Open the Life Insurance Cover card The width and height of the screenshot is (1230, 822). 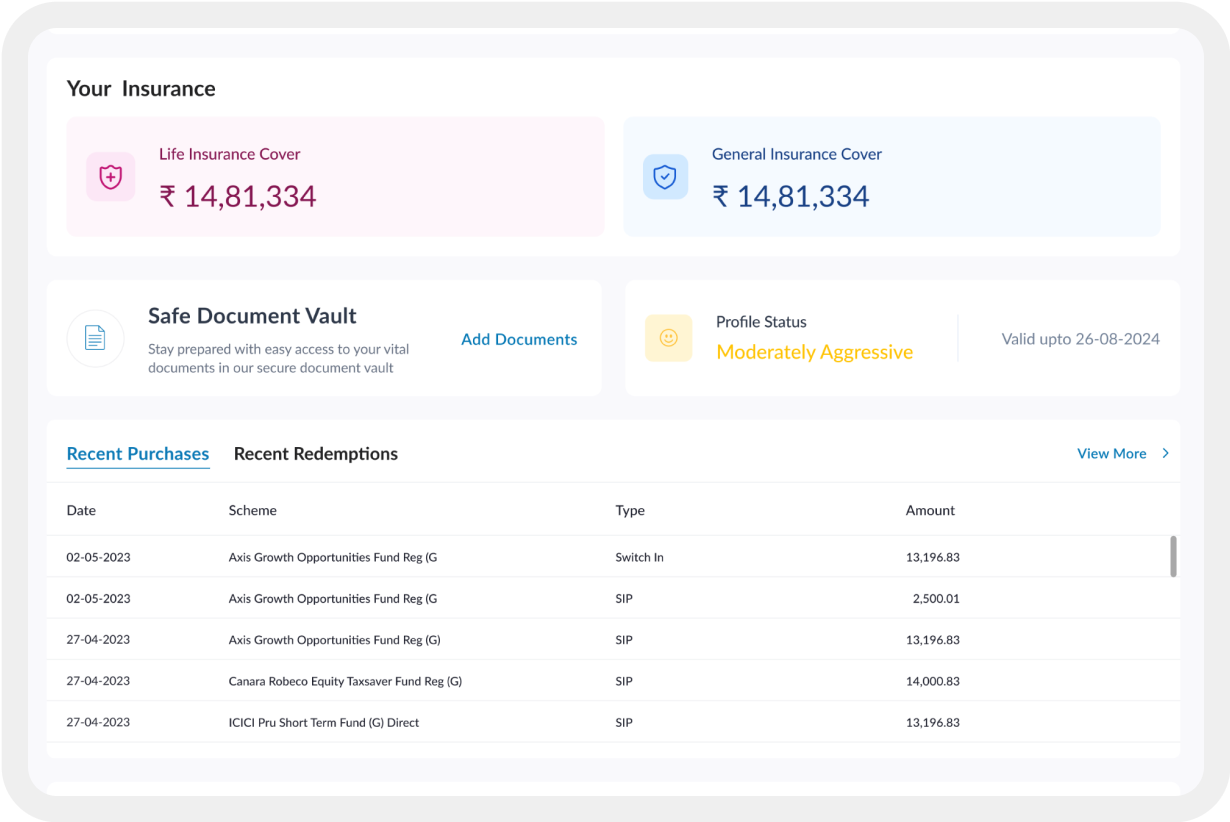335,177
